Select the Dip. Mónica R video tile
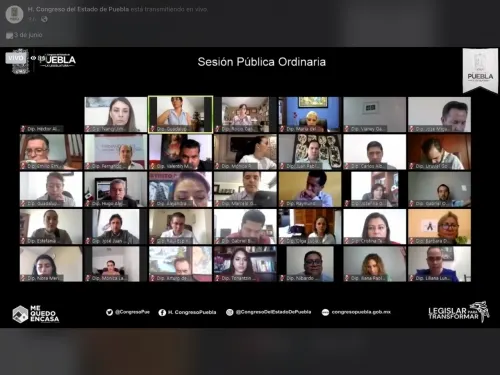500x375 pixels. point(245,152)
